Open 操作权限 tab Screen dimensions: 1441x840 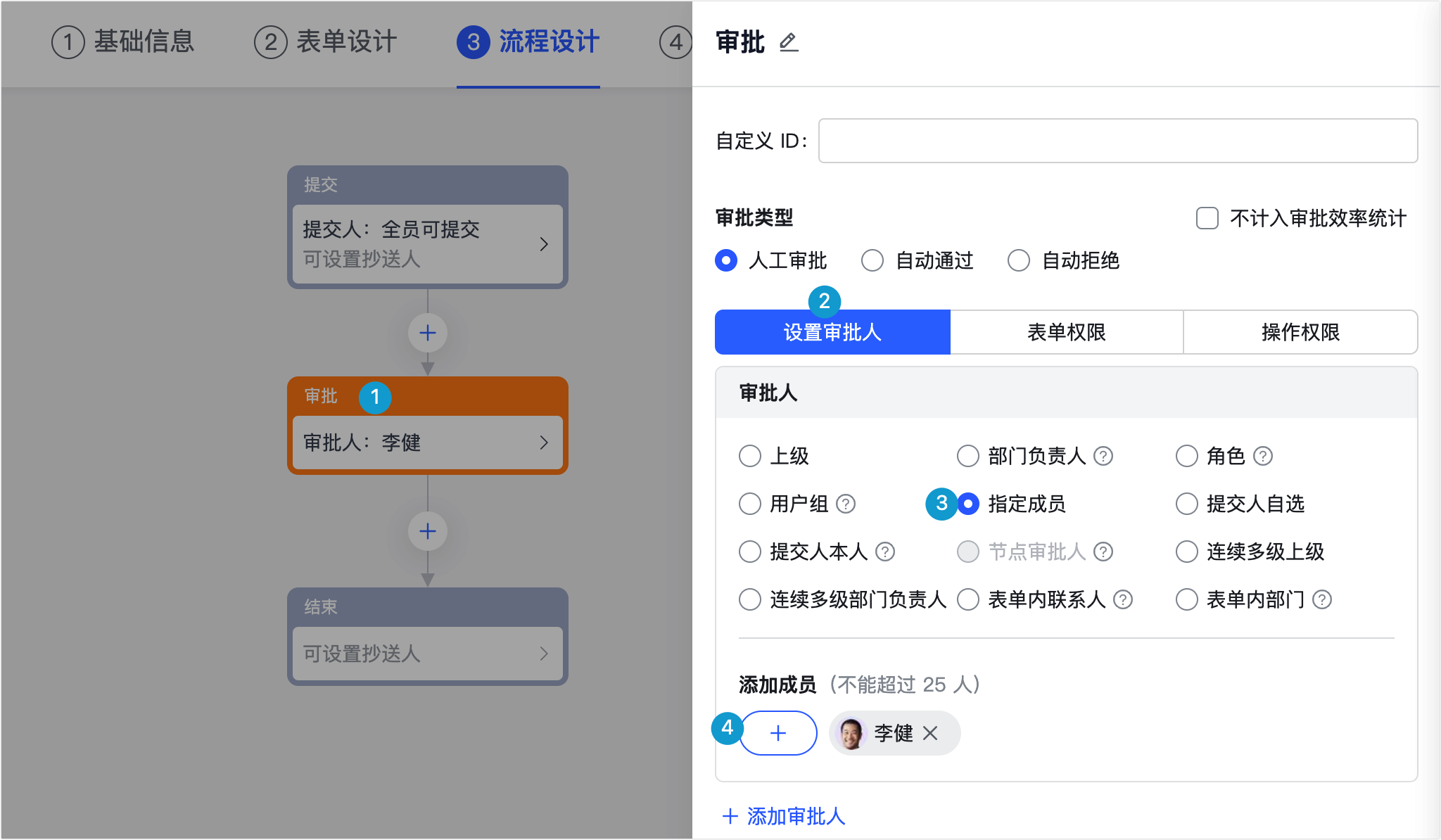[x=1300, y=332]
